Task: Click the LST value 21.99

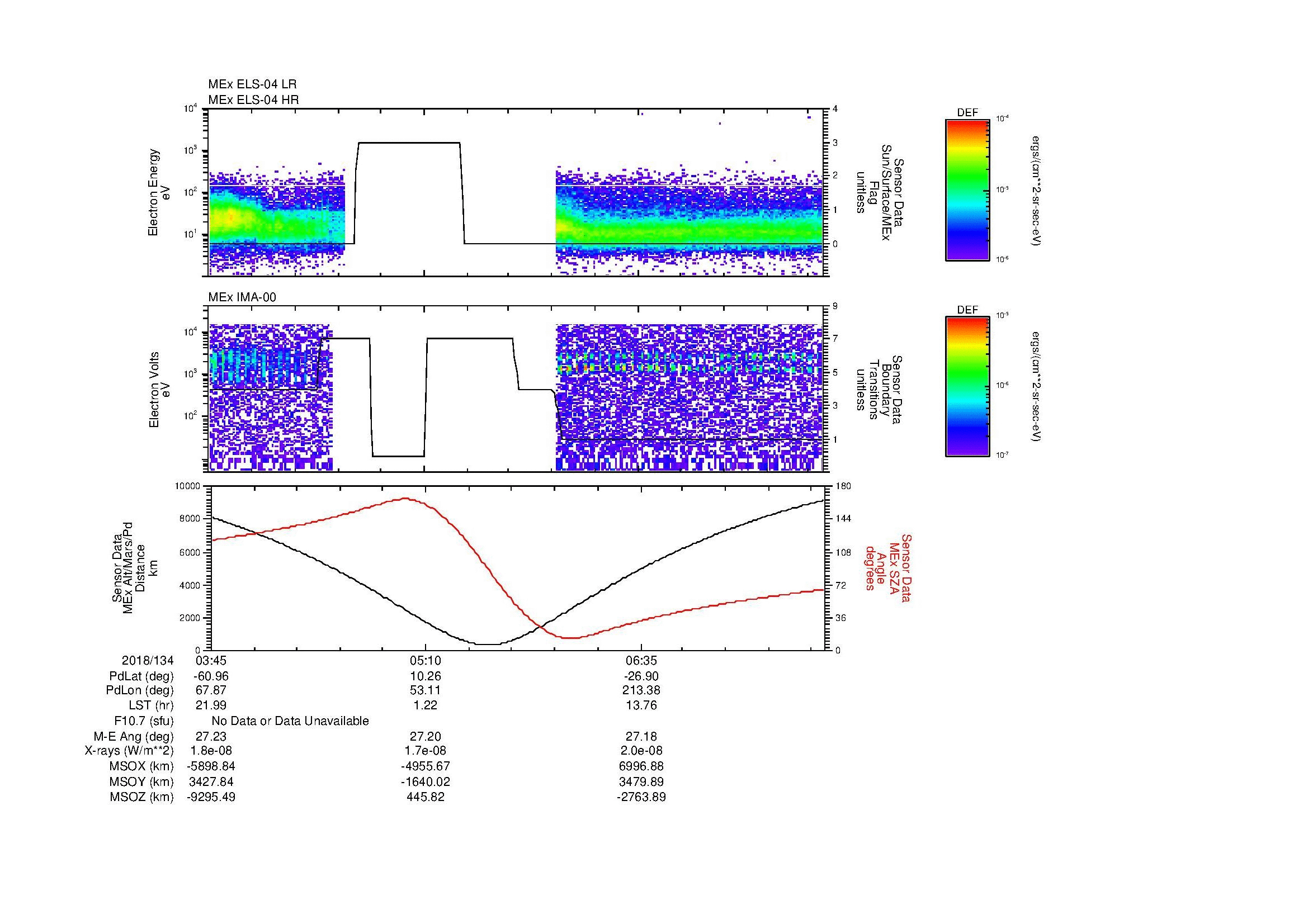Action: tap(211, 706)
